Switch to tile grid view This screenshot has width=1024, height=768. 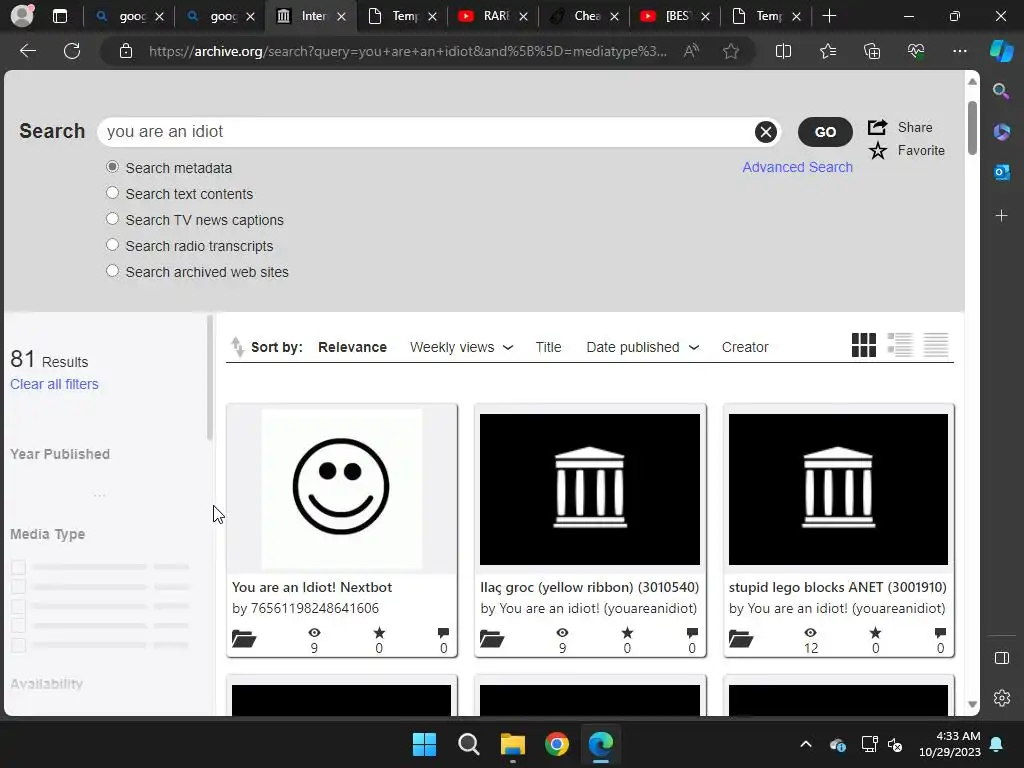tap(863, 345)
